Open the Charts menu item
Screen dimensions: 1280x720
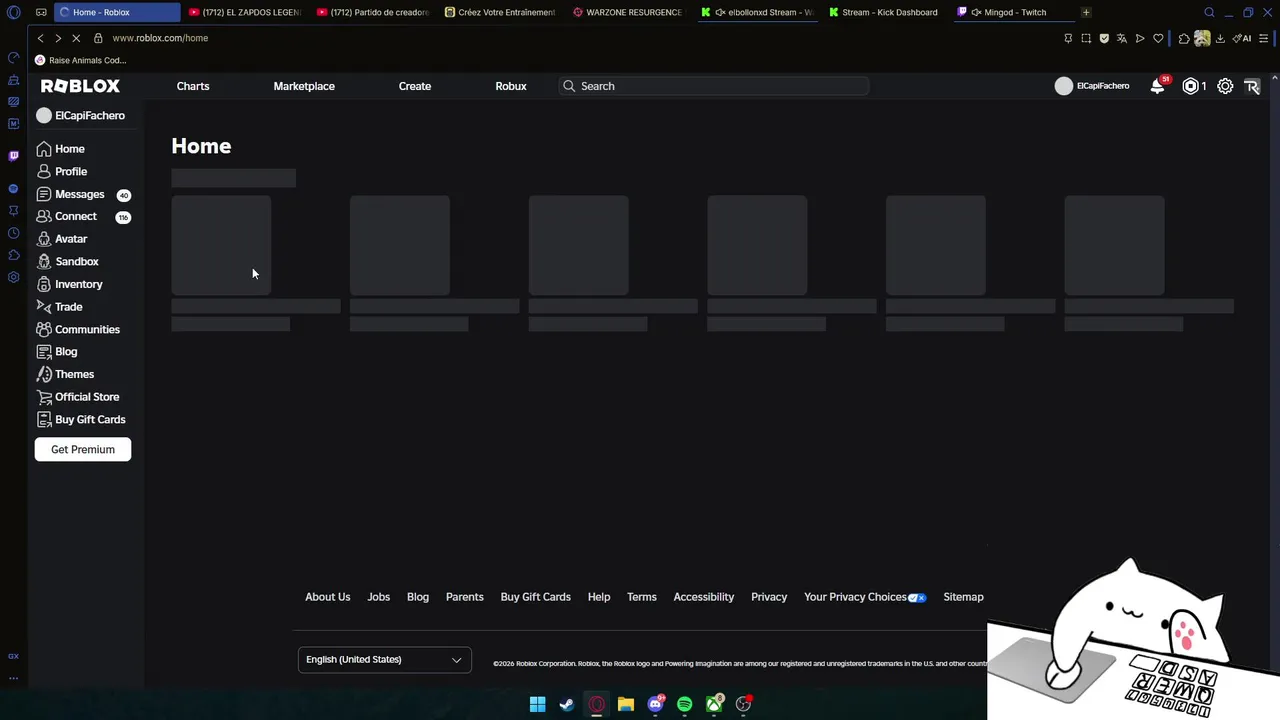[x=193, y=86]
